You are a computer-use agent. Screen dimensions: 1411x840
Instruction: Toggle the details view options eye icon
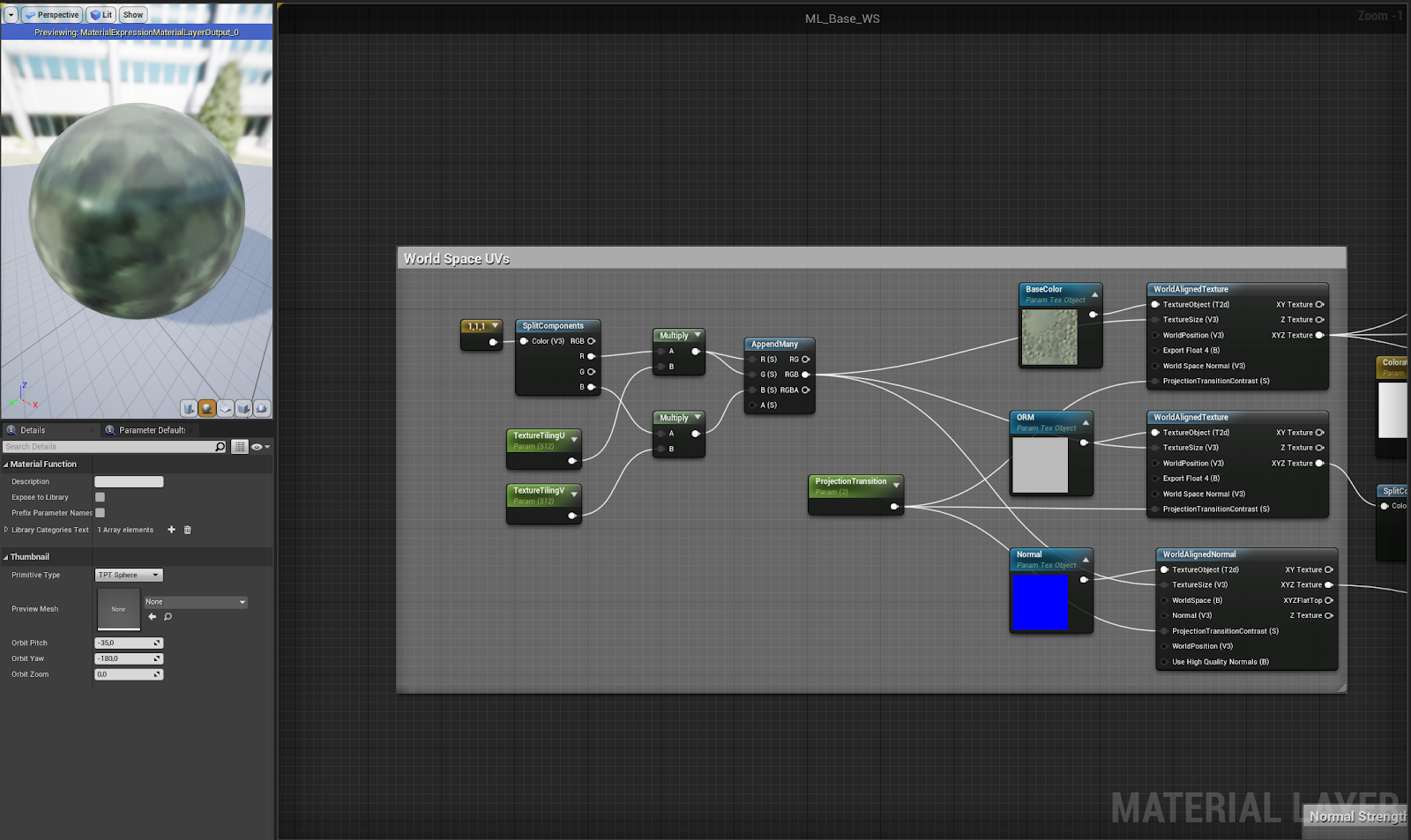[260, 447]
